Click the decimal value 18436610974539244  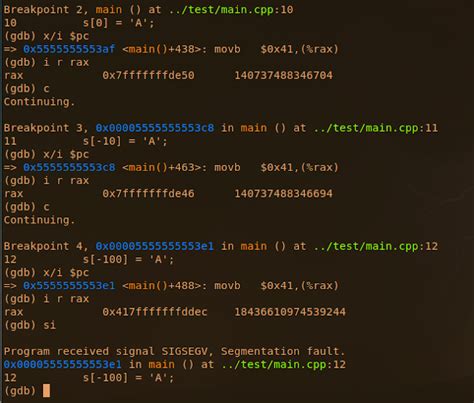click(x=290, y=312)
